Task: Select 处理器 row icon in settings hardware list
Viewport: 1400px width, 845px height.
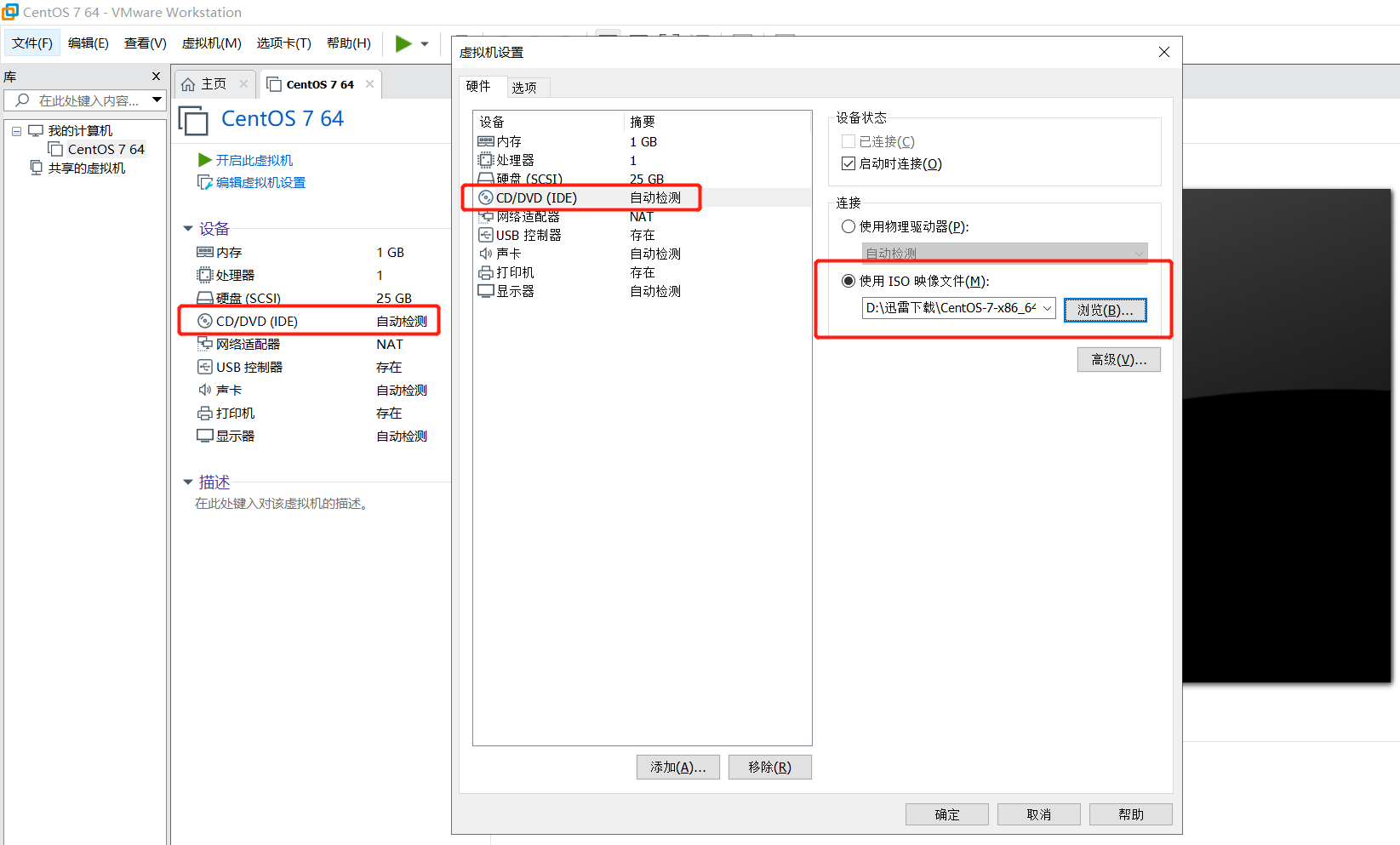Action: tap(486, 160)
